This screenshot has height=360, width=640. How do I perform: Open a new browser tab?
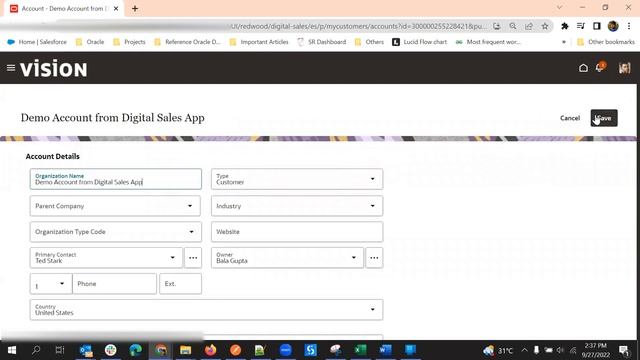tap(135, 8)
